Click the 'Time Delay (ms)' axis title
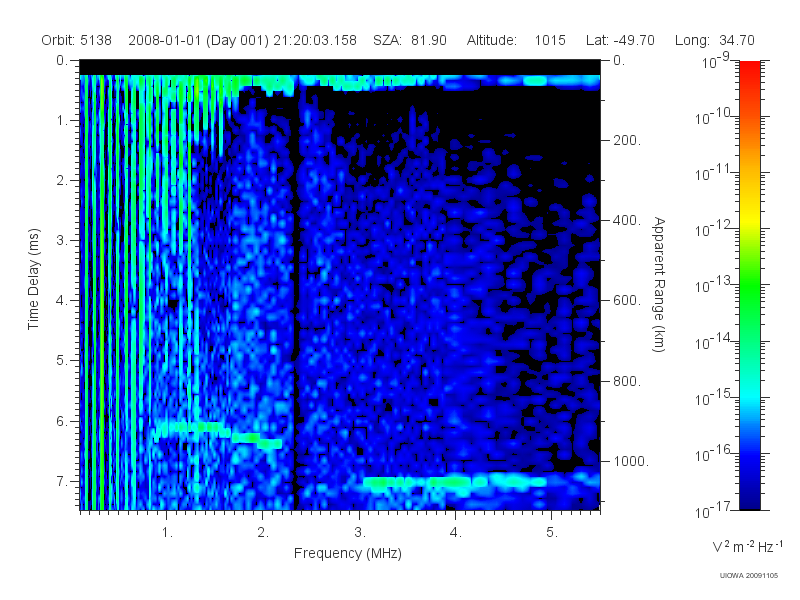Image resolution: width=800 pixels, height=600 pixels. point(34,279)
